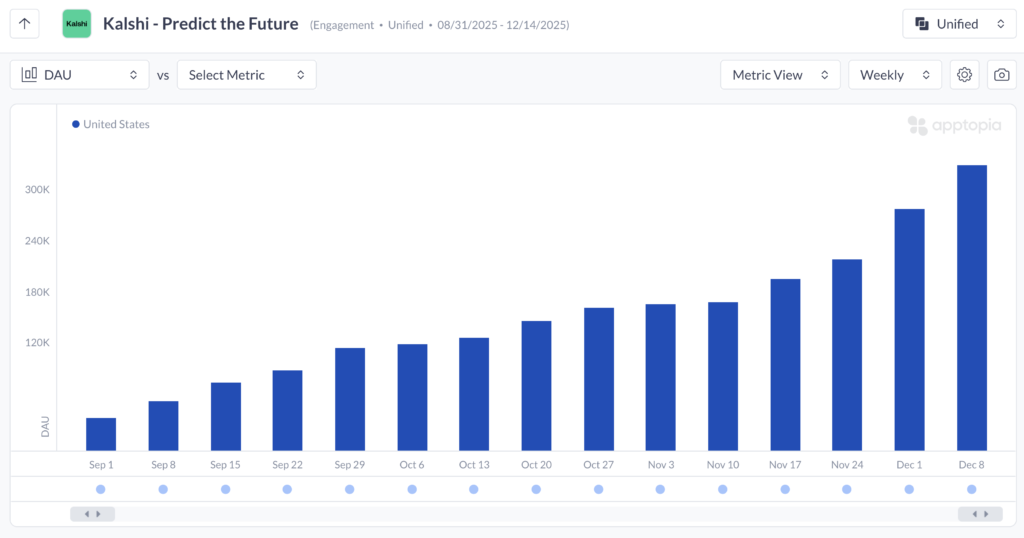
Task: Open the Weekly interval dropdown
Action: click(x=894, y=75)
